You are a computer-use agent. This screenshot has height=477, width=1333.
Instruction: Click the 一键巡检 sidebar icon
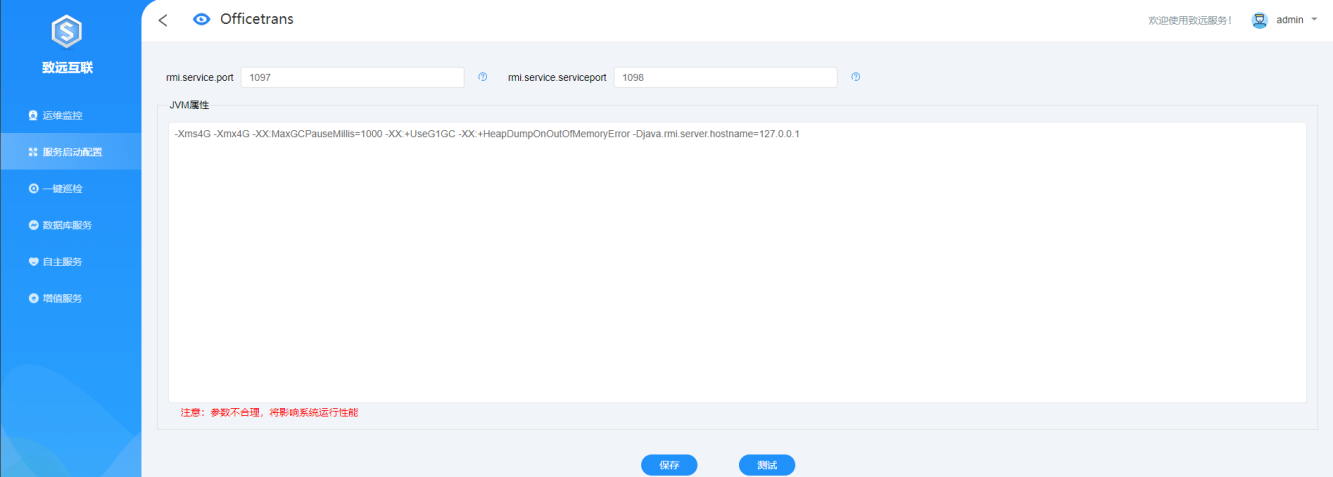point(33,188)
